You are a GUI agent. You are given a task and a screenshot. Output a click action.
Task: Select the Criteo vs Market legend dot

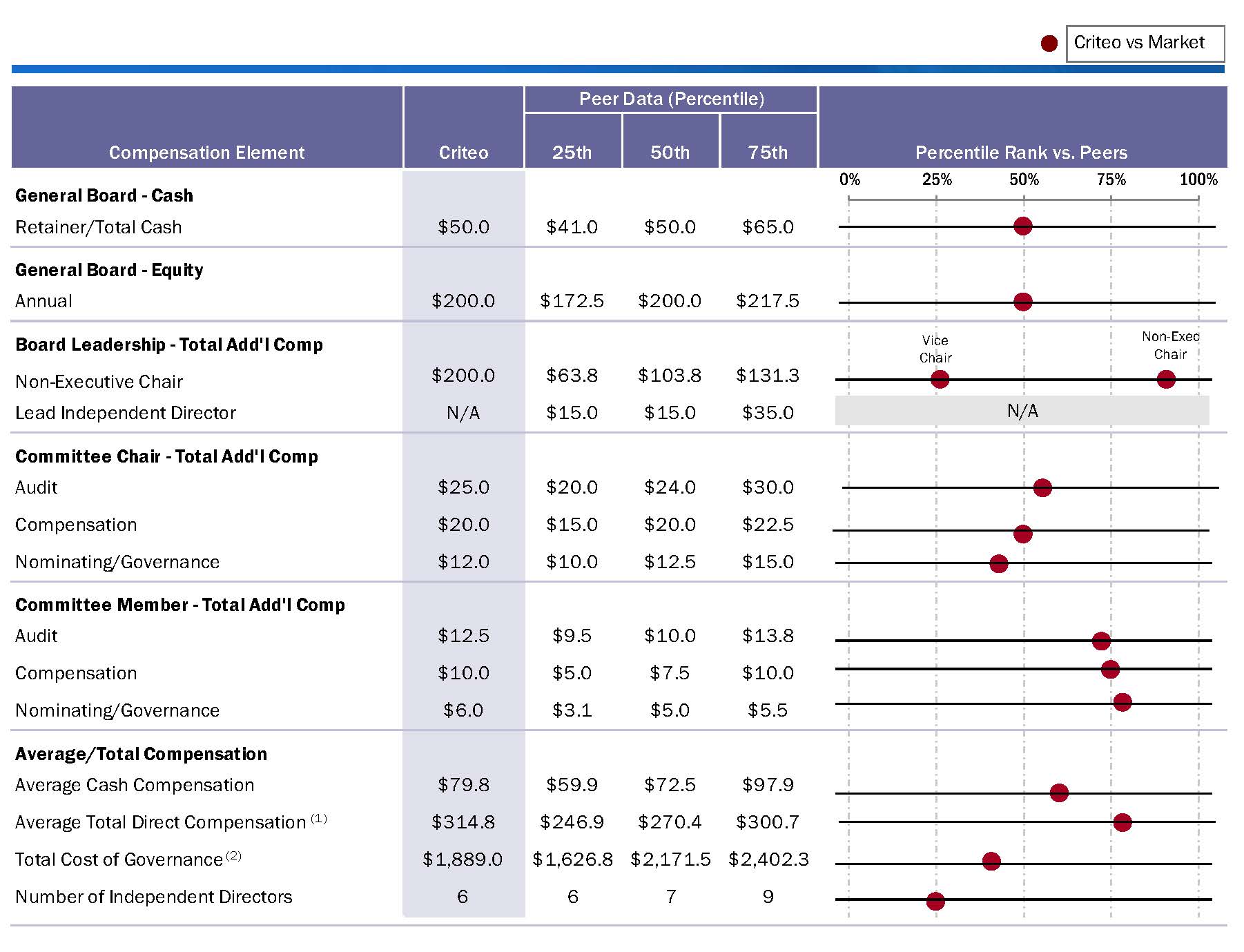1049,43
